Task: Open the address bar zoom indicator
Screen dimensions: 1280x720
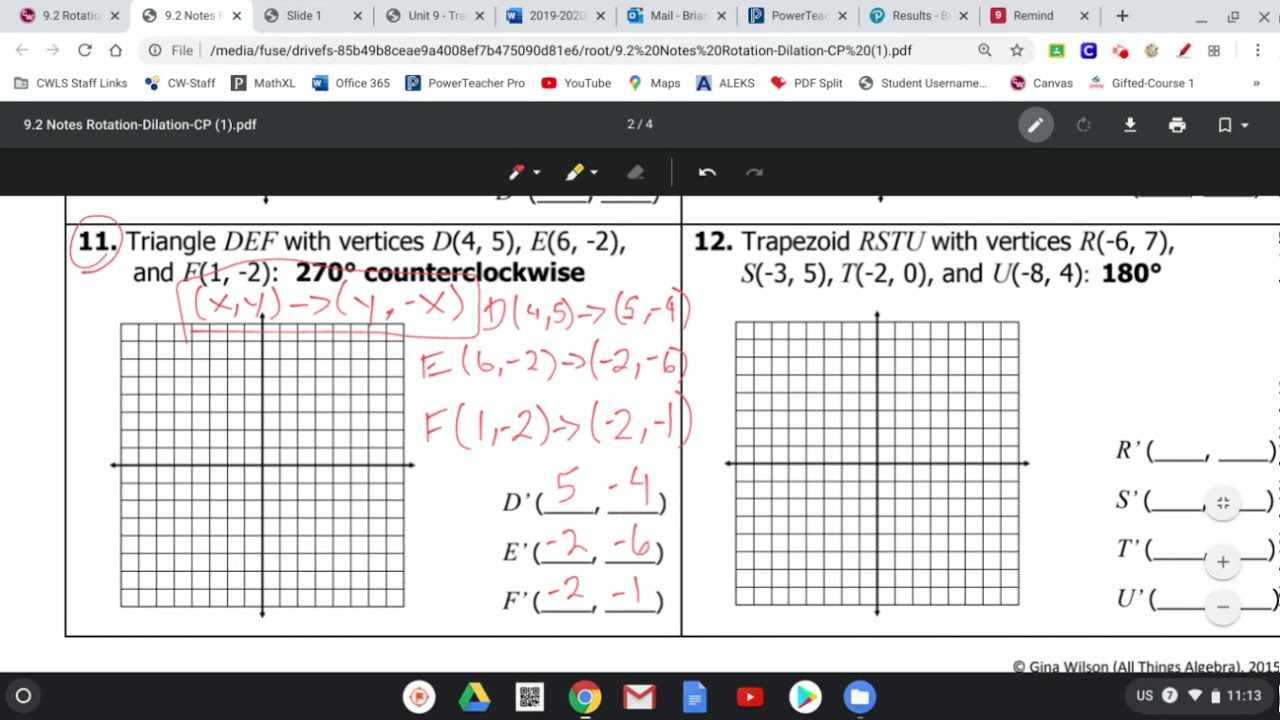Action: click(985, 50)
